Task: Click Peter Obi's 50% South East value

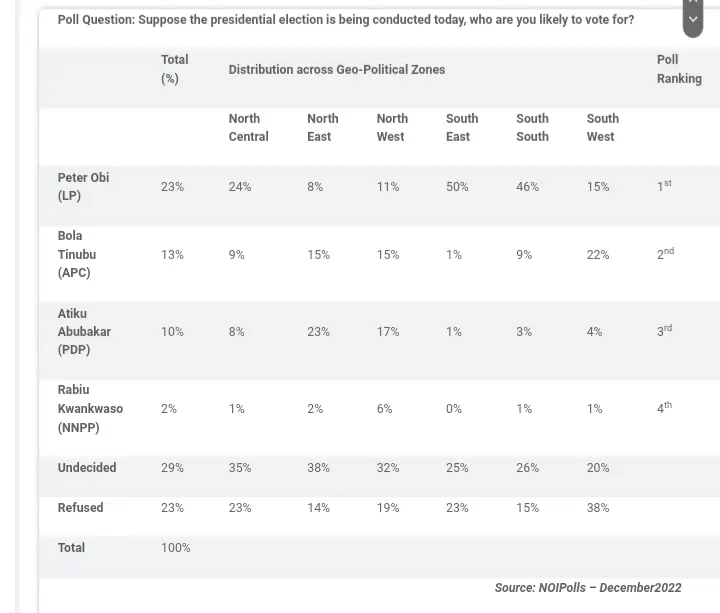Action: point(457,187)
